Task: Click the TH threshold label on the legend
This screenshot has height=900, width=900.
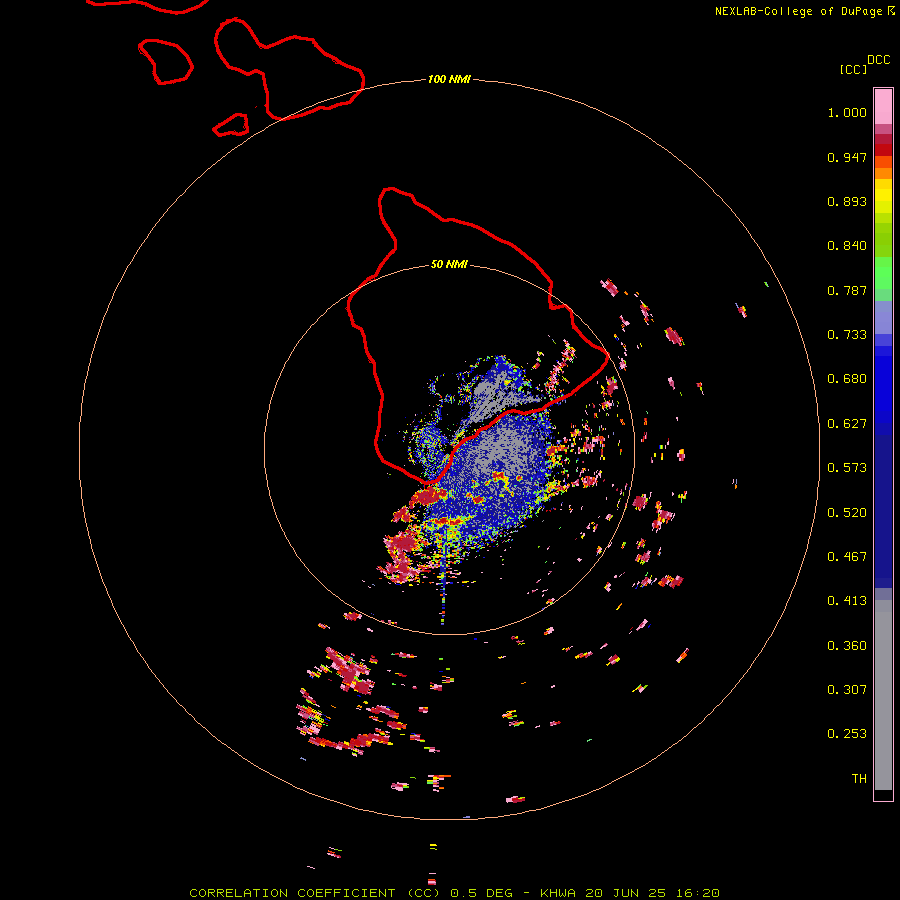Action: pyautogui.click(x=859, y=779)
